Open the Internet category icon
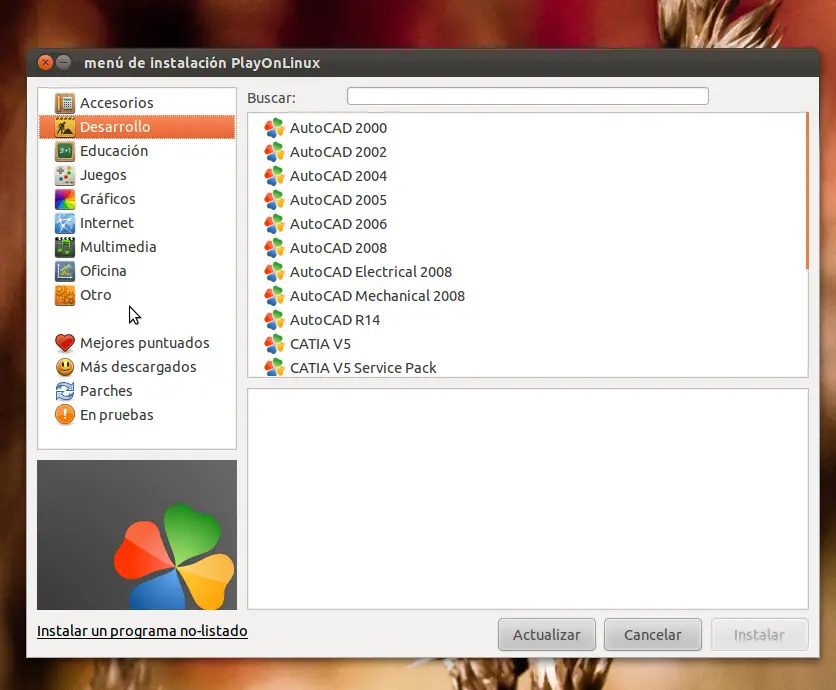 65,223
